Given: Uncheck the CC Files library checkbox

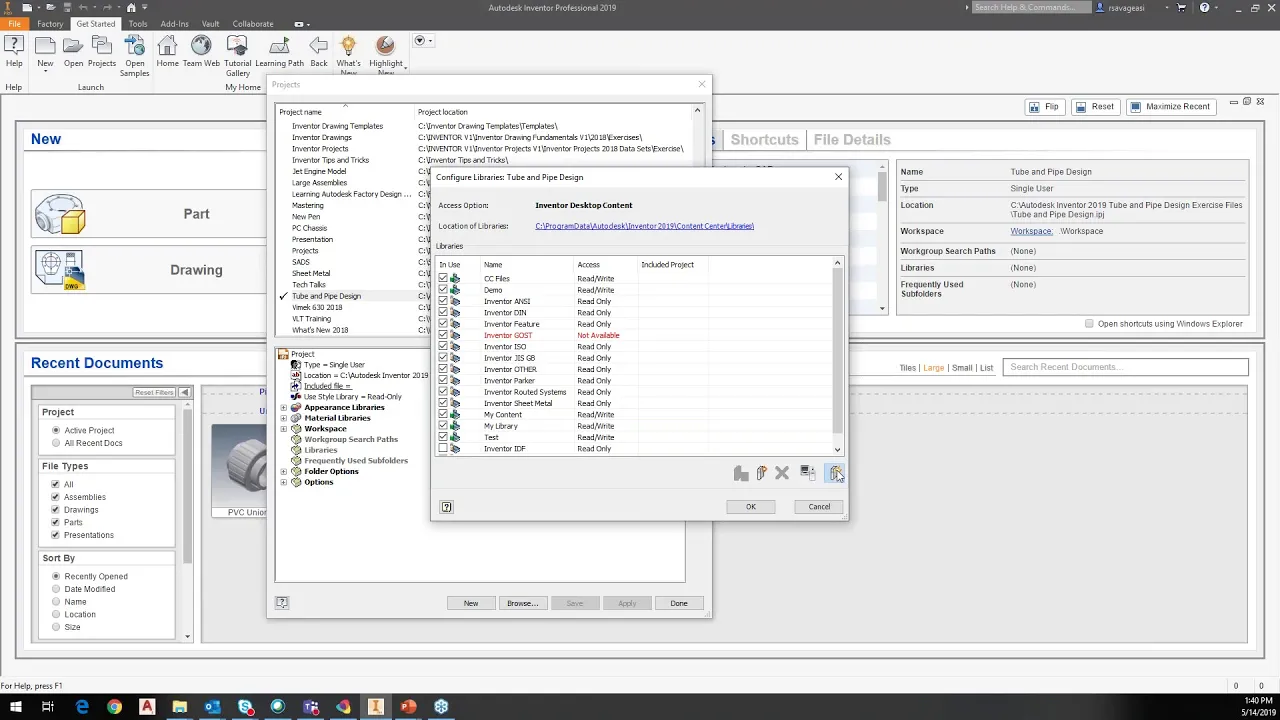Looking at the screenshot, I should (443, 279).
